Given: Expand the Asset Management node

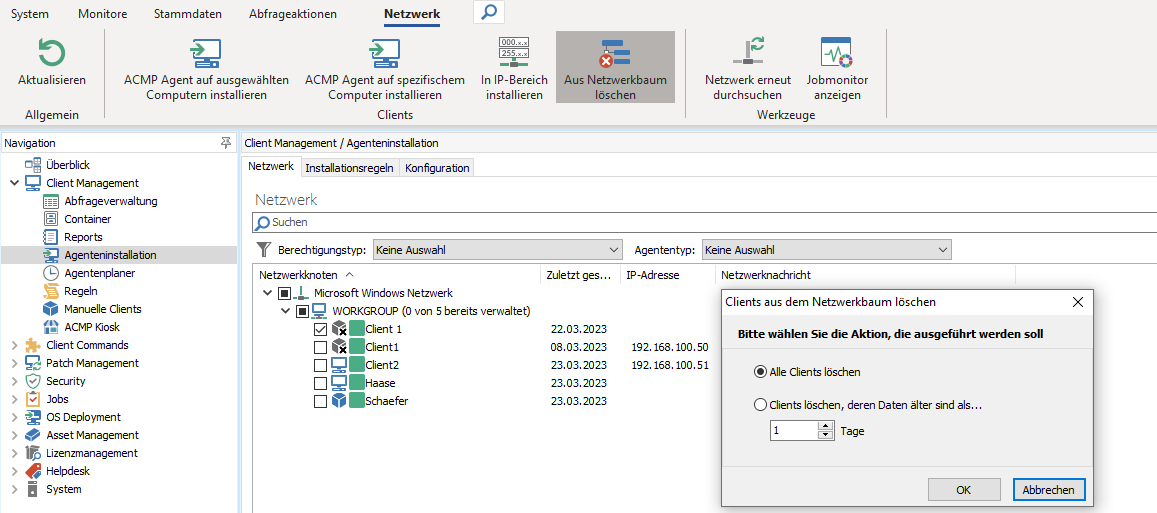Looking at the screenshot, I should point(15,435).
